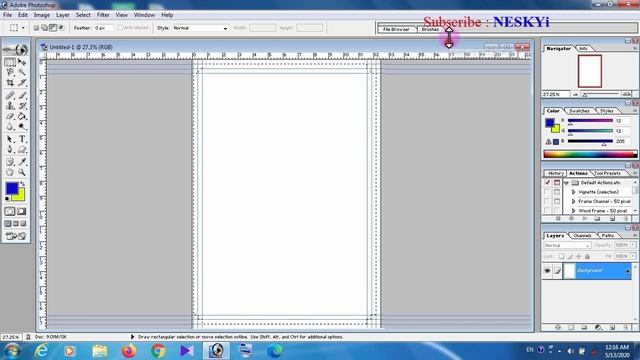
Task: Switch to Standard edit mode
Action: pos(10,211)
